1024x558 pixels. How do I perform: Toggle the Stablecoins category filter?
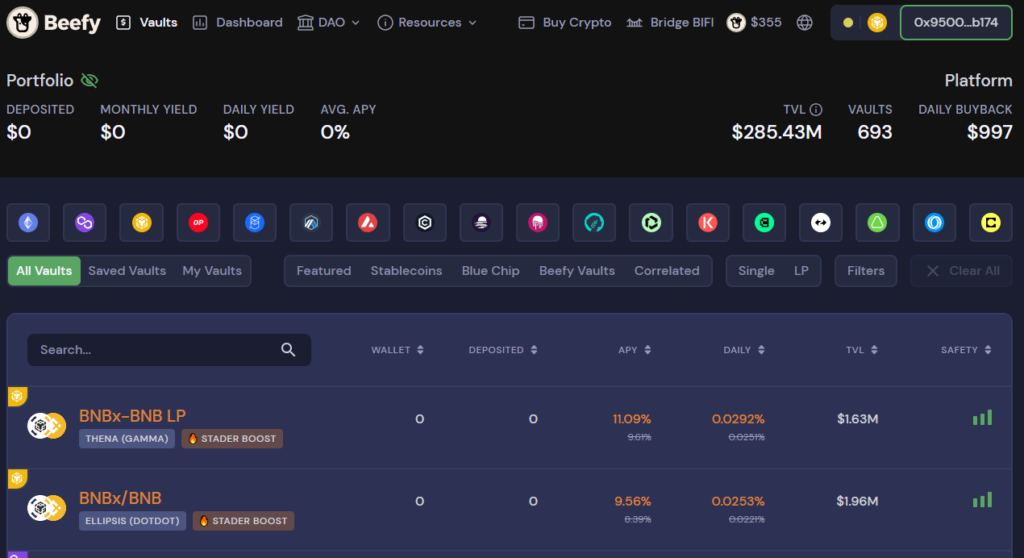tap(406, 271)
